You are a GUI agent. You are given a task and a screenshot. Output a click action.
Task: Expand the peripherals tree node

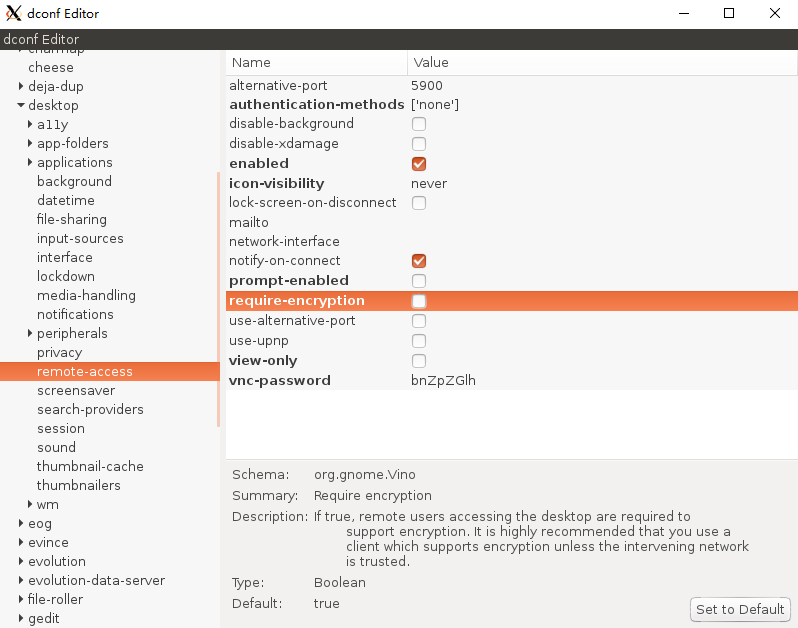click(30, 333)
